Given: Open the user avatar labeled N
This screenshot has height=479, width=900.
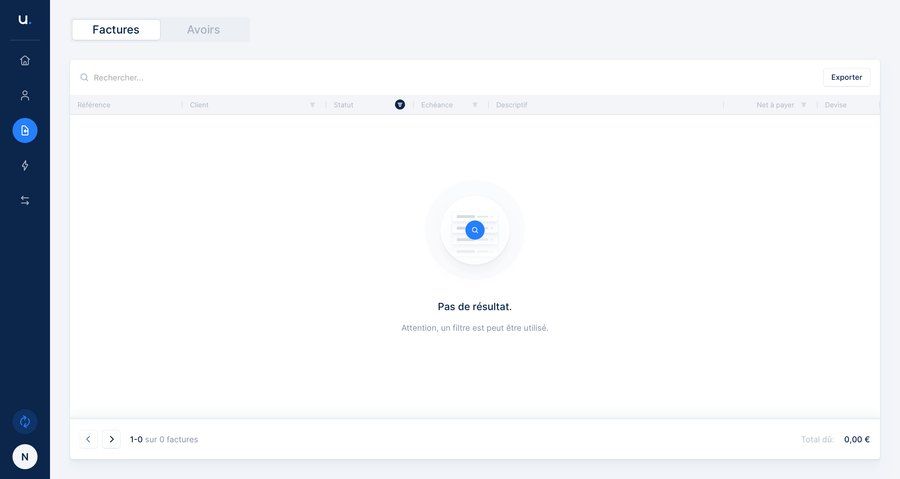Looking at the screenshot, I should coord(25,456).
